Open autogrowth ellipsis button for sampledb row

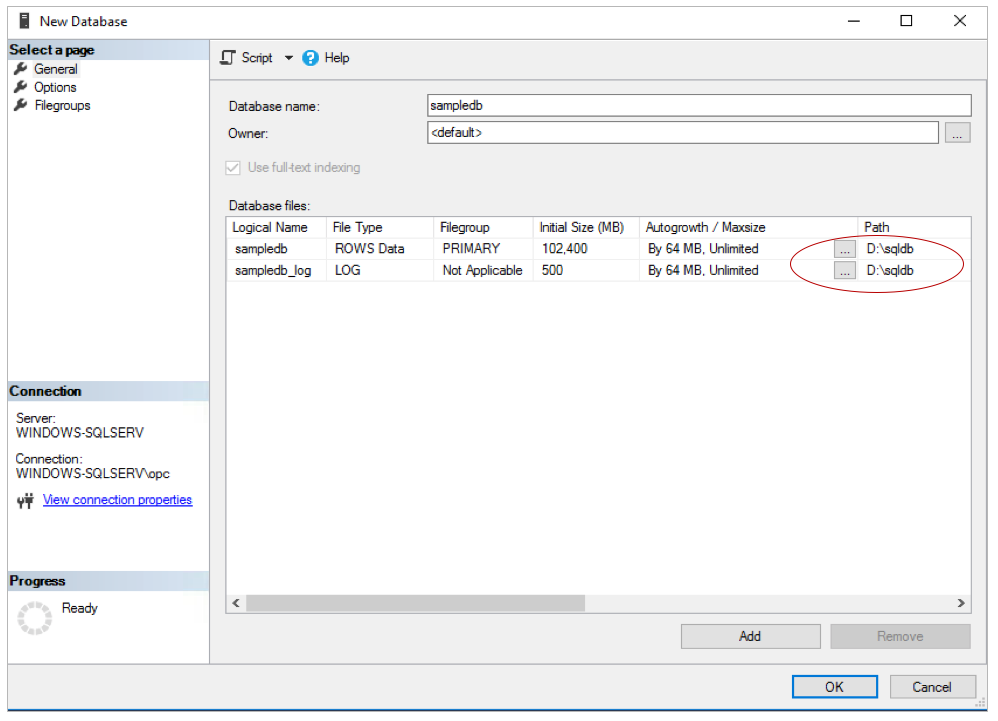[845, 249]
